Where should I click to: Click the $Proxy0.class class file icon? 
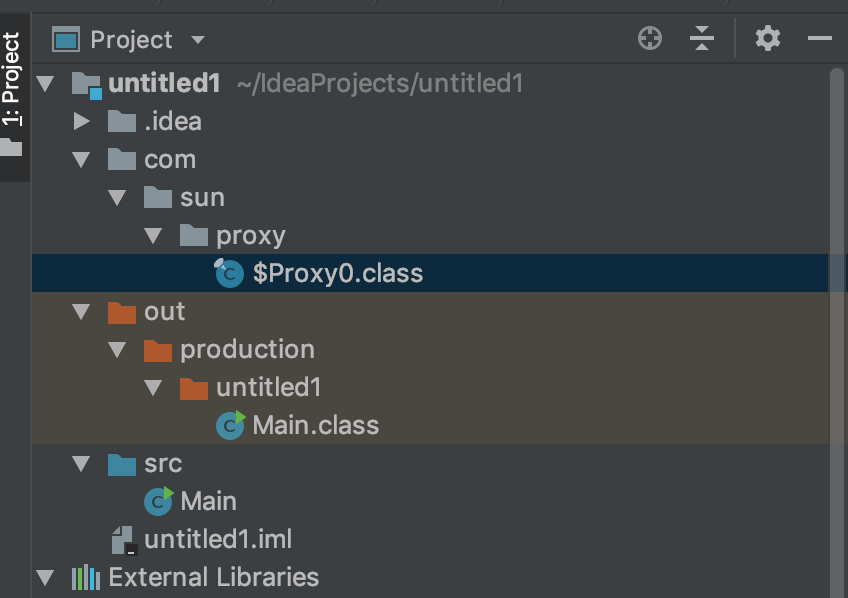(229, 273)
